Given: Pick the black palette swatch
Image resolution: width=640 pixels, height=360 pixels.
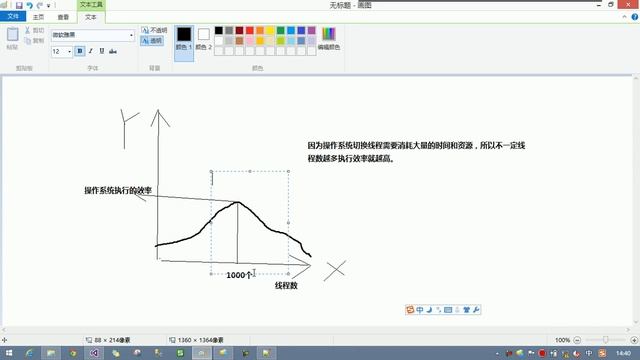Looking at the screenshot, I should [219, 30].
